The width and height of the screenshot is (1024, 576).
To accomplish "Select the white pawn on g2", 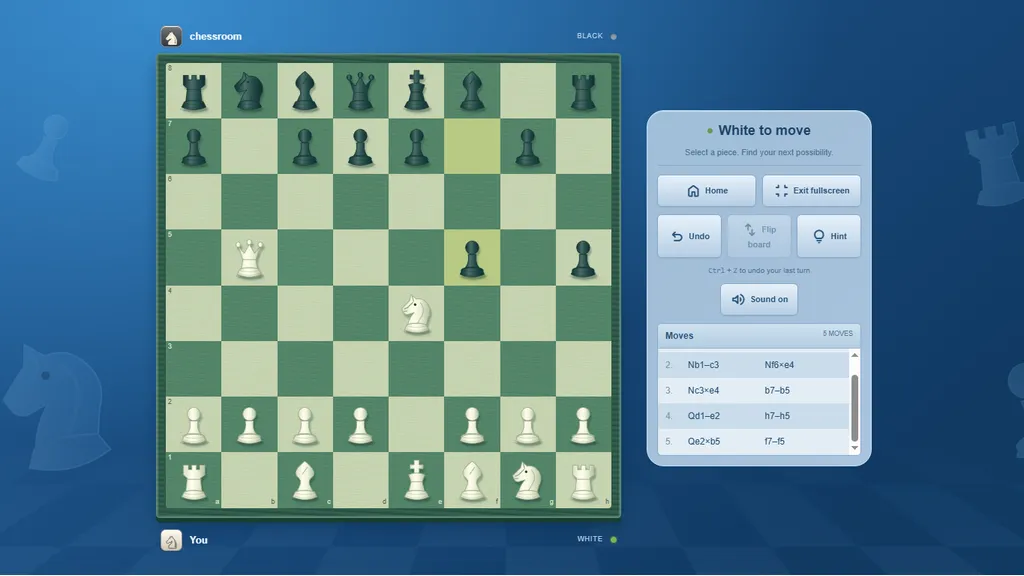I will click(528, 424).
